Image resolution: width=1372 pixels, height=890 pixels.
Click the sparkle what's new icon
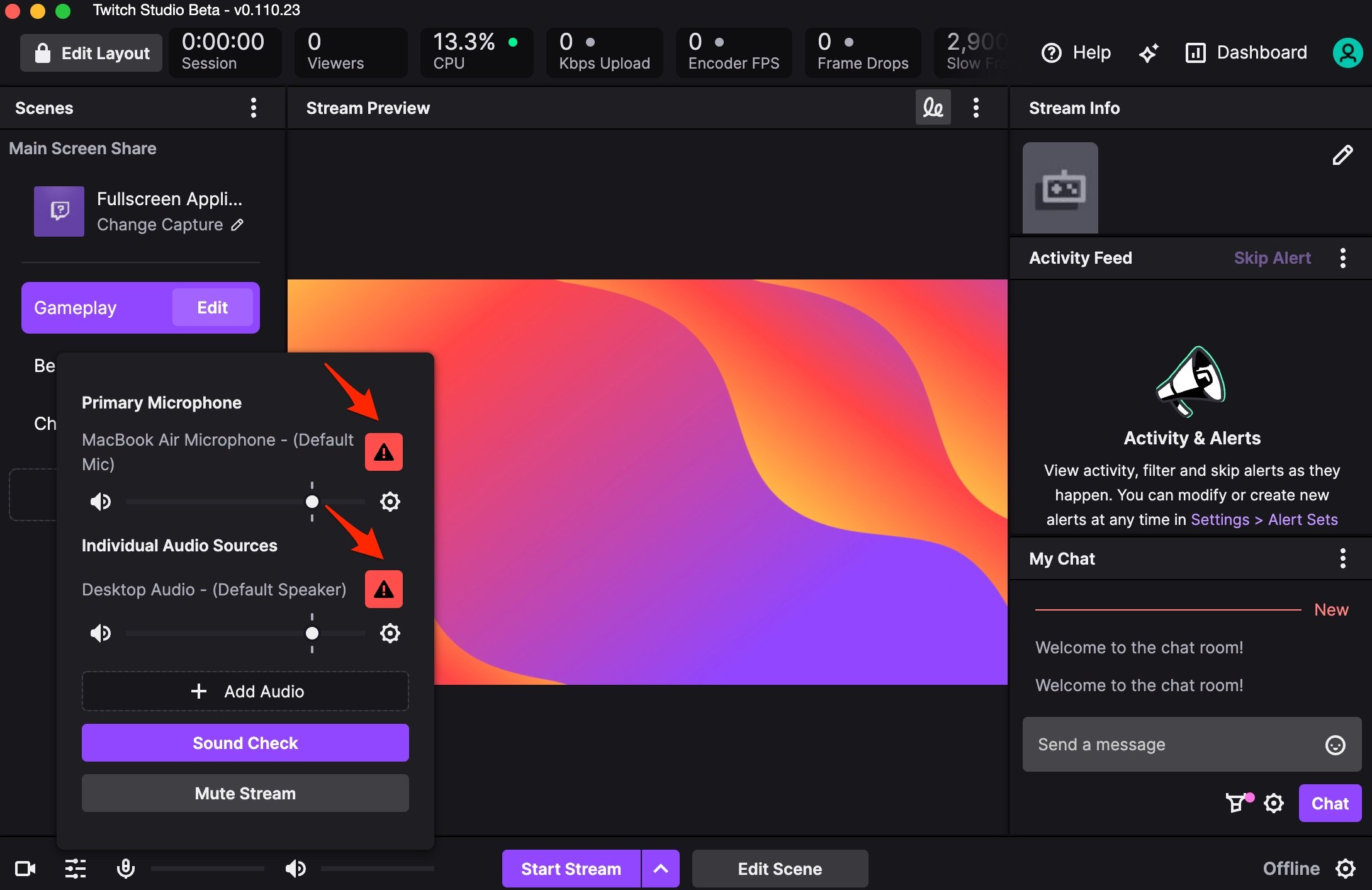pos(1149,53)
